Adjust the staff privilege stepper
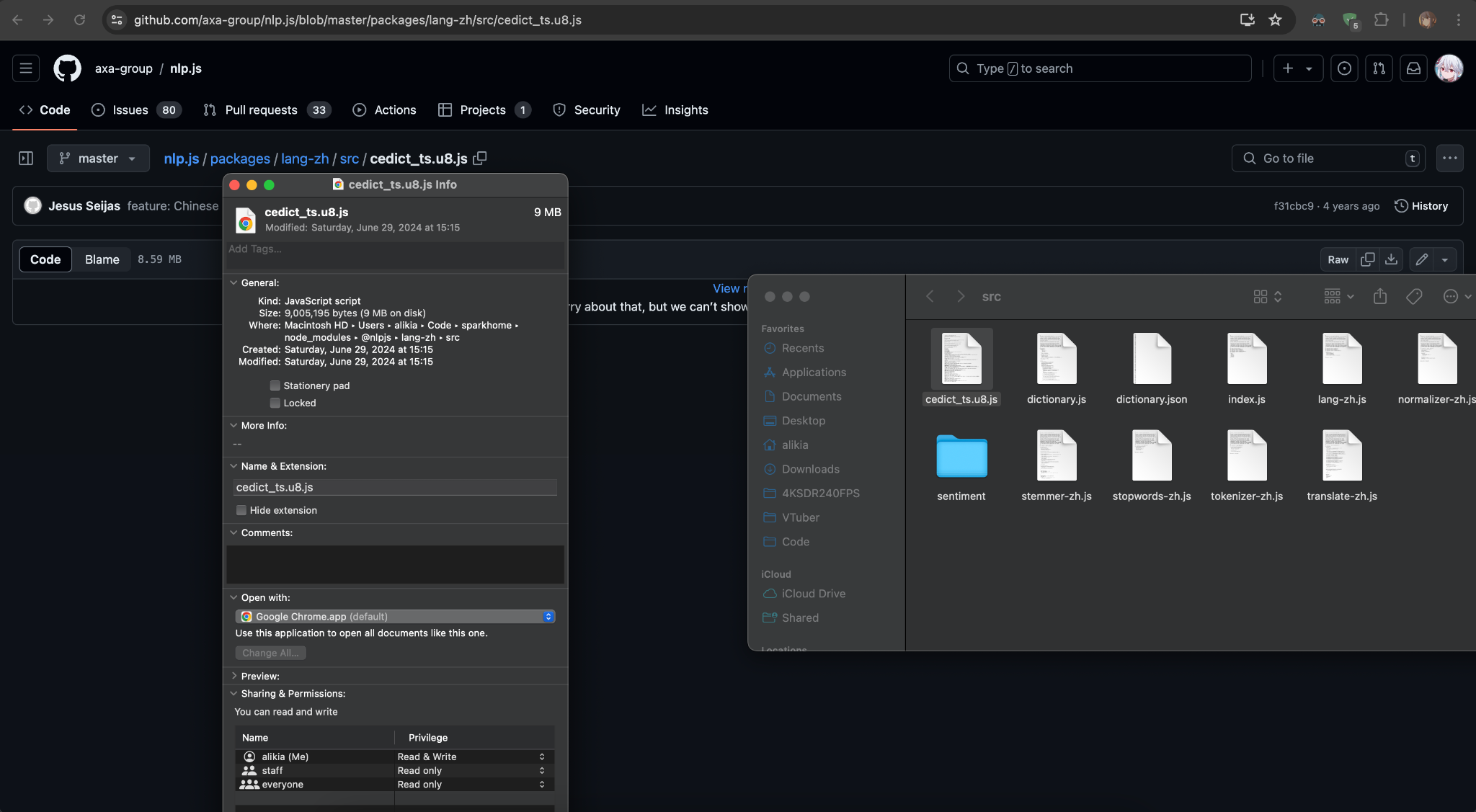Viewport: 1476px width, 812px height. pyautogui.click(x=542, y=770)
